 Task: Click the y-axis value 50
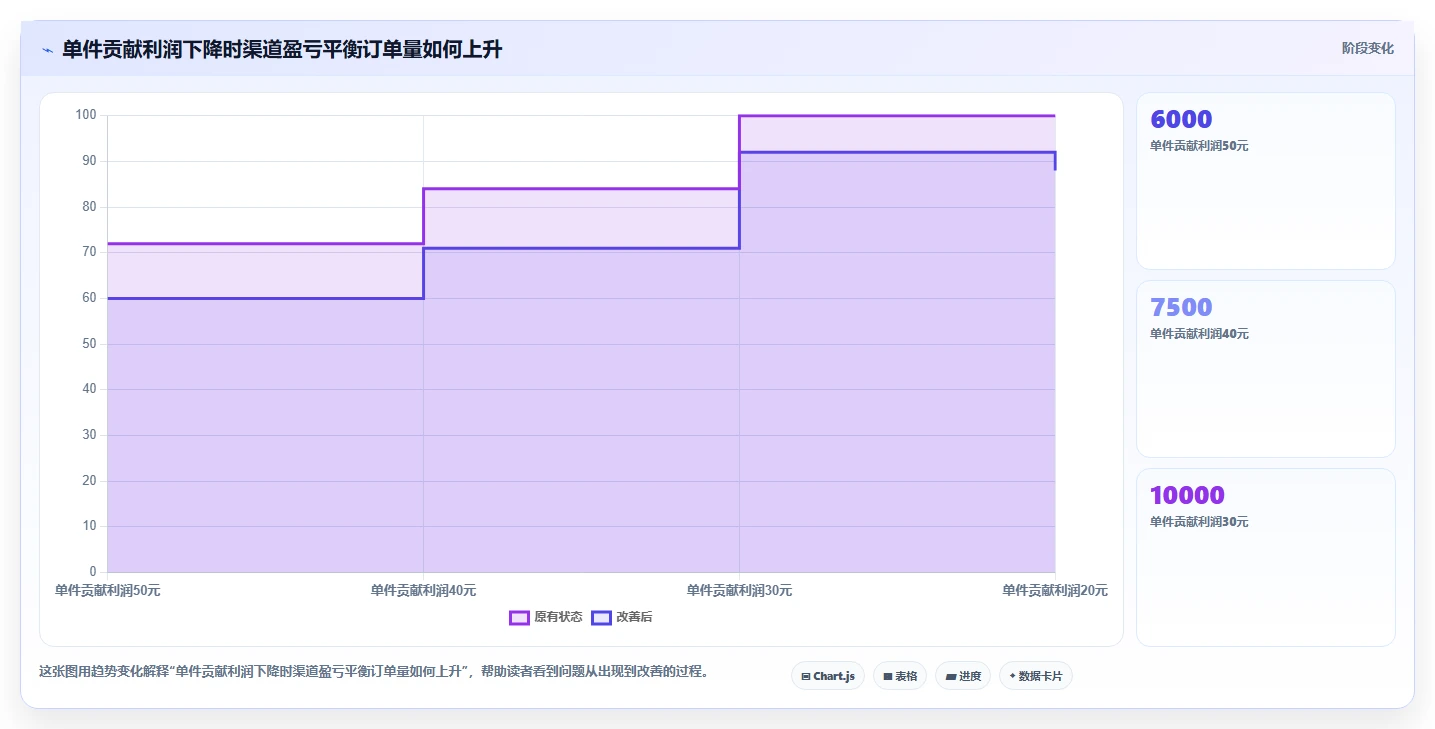89,344
